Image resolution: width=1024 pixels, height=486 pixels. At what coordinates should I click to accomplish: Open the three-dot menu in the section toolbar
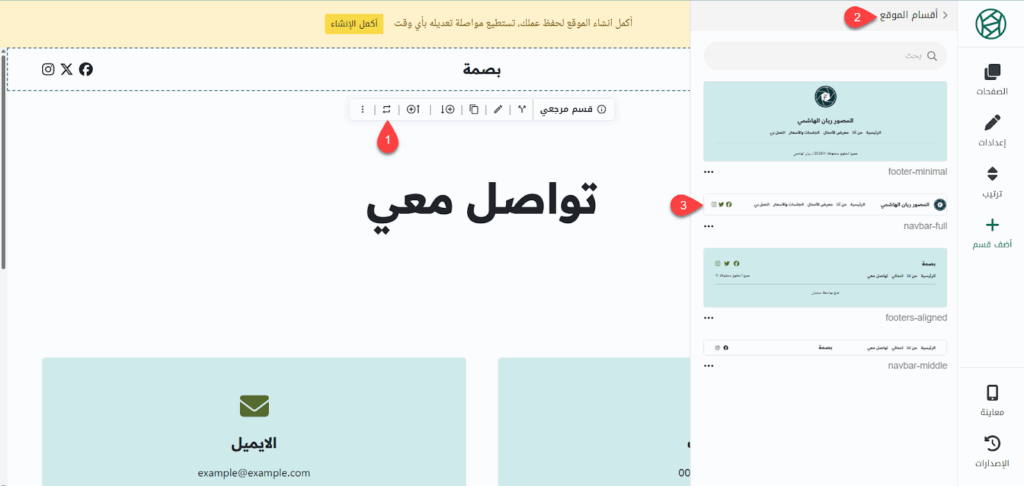tap(362, 109)
